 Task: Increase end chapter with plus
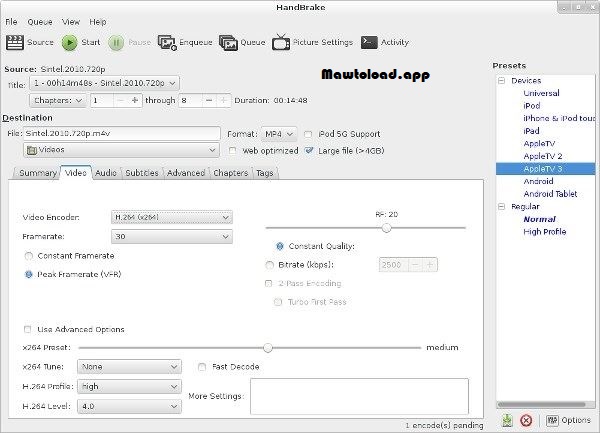[223, 100]
